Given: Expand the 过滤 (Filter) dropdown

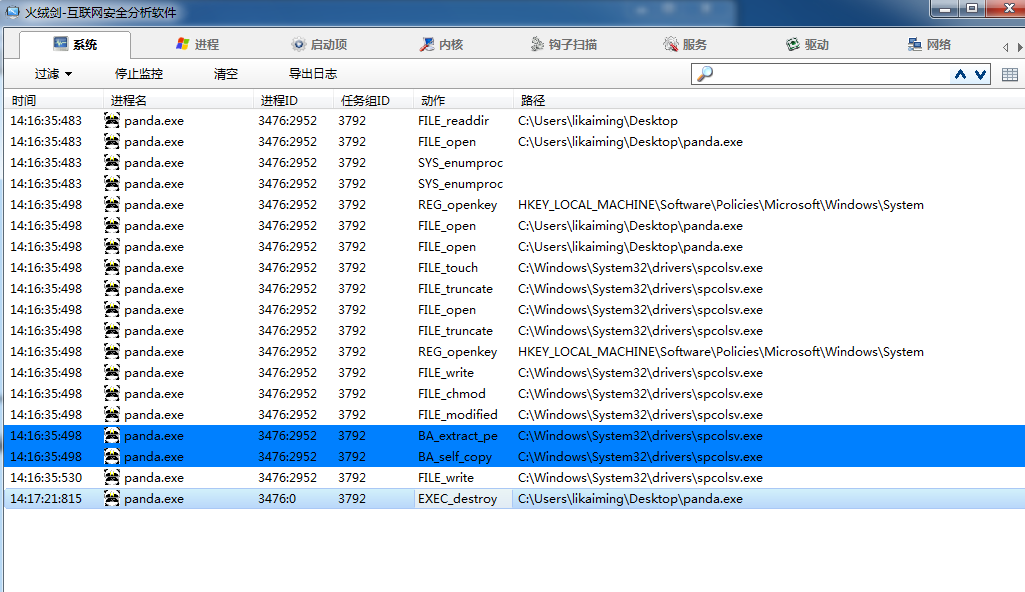Looking at the screenshot, I should coord(53,74).
